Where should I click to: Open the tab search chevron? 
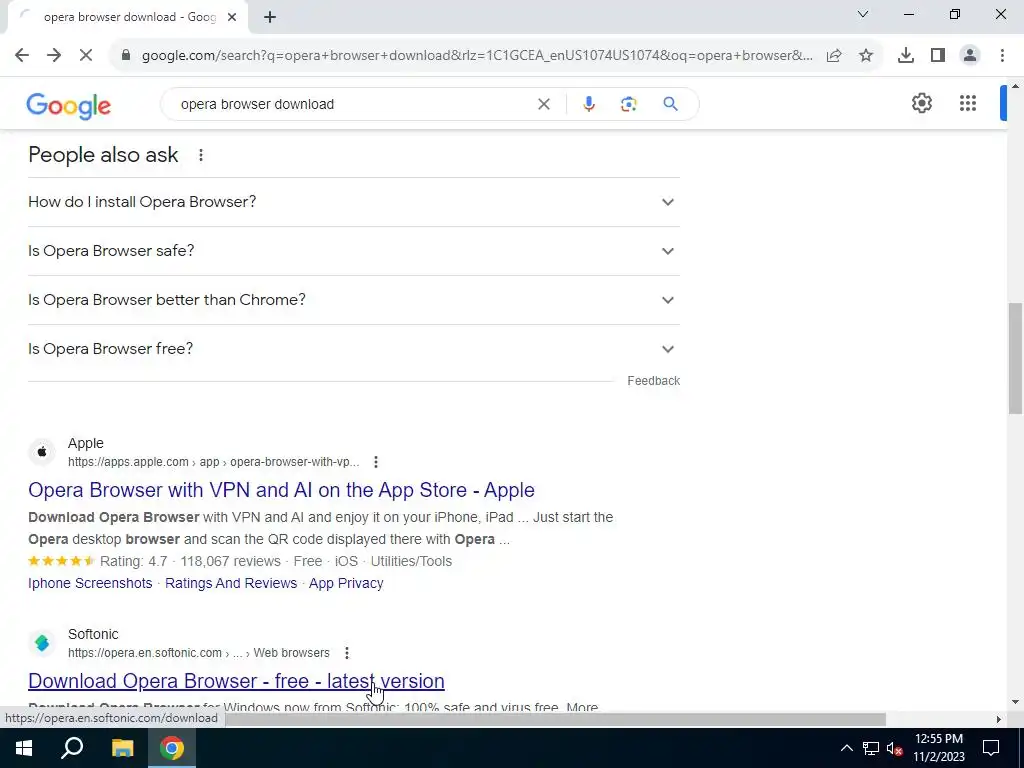click(863, 14)
